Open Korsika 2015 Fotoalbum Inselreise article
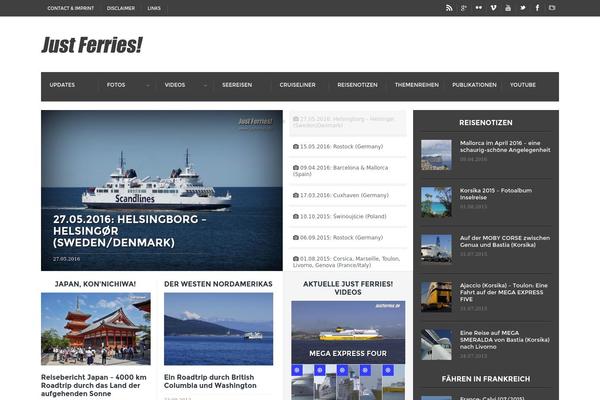Screen dimensions: 600x400 pyautogui.click(x=496, y=194)
